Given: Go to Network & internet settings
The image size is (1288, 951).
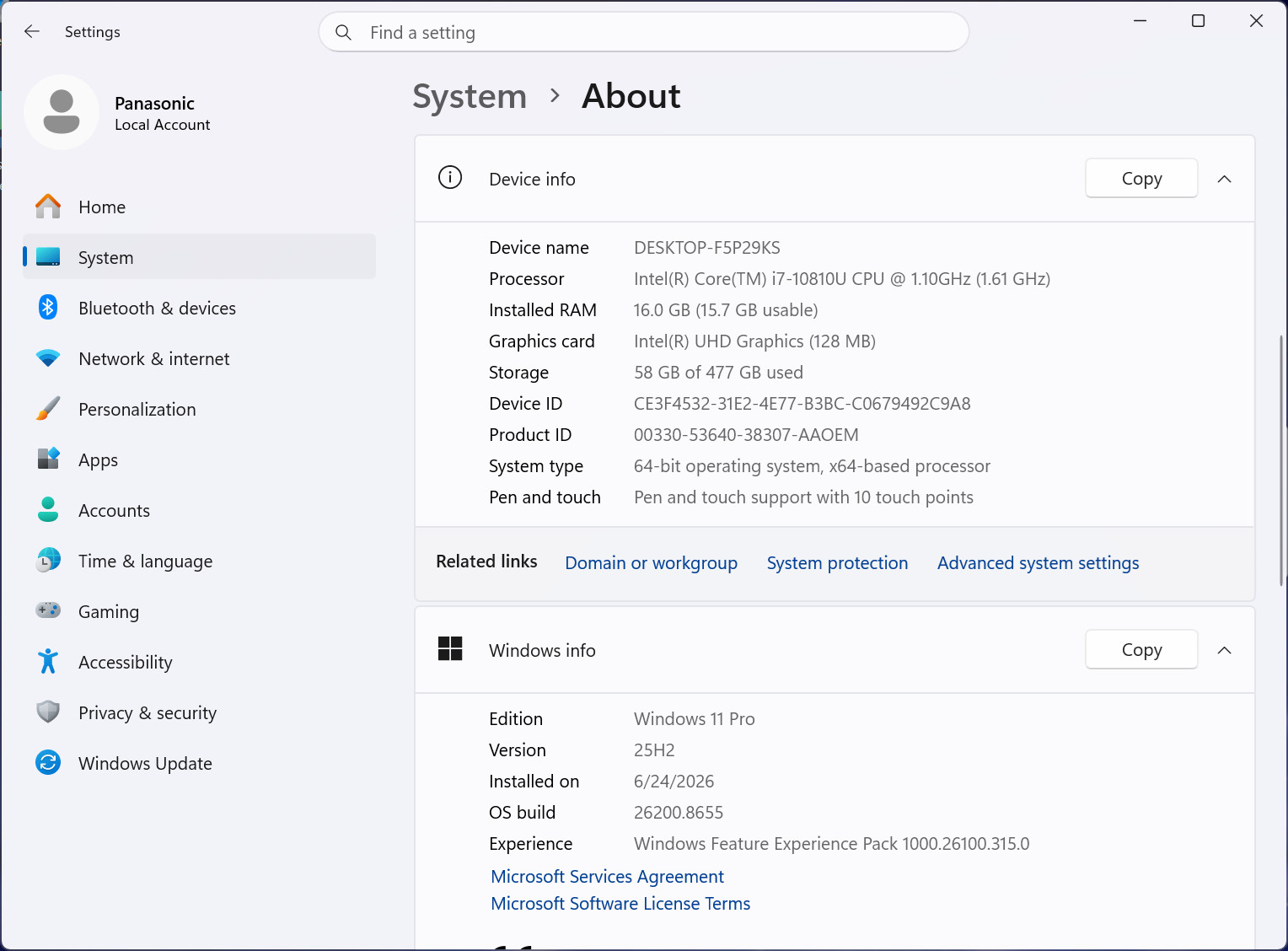Looking at the screenshot, I should tap(200, 358).
